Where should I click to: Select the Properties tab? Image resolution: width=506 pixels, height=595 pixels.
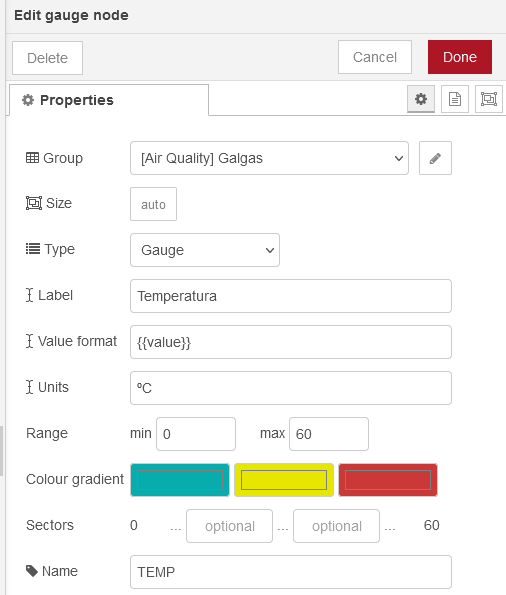[109, 100]
